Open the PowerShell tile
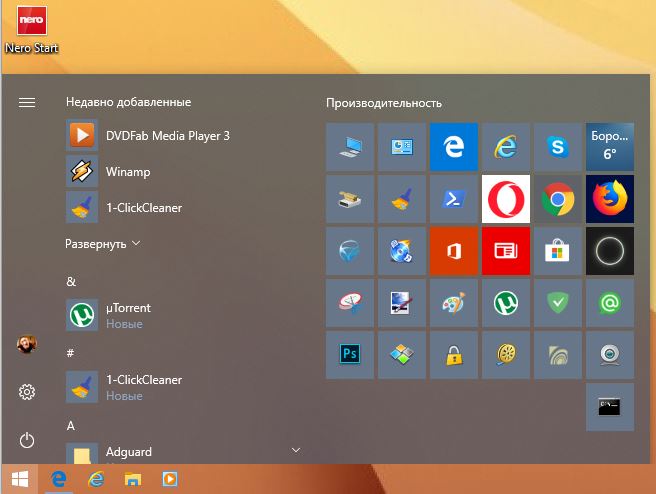This screenshot has width=656, height=494. [454, 199]
